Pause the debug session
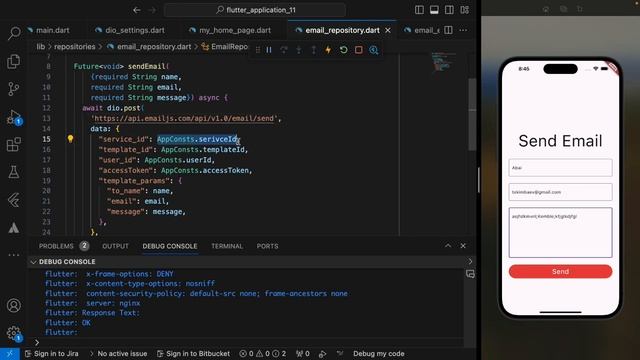The width and height of the screenshot is (640, 360). pos(269,50)
